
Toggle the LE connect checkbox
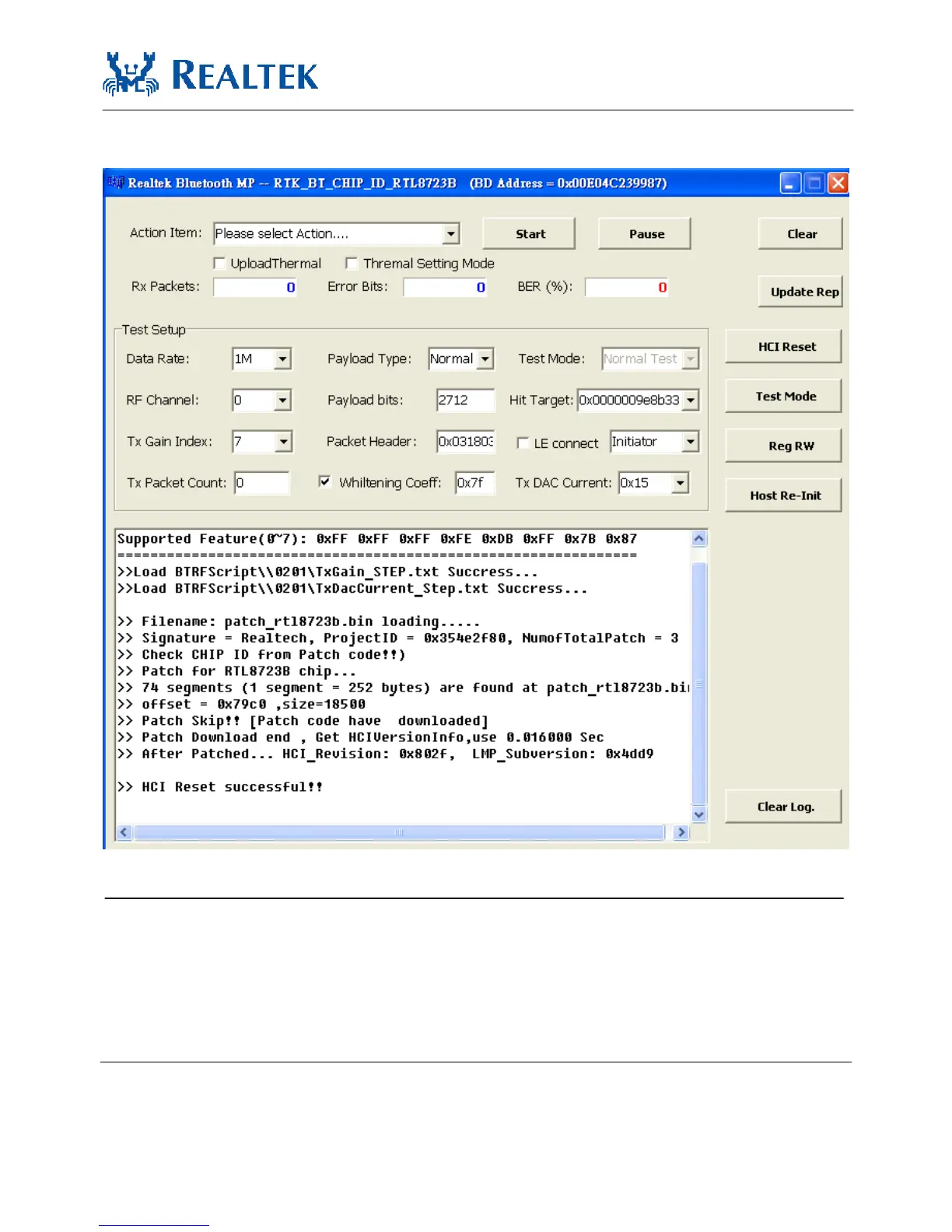(523, 443)
